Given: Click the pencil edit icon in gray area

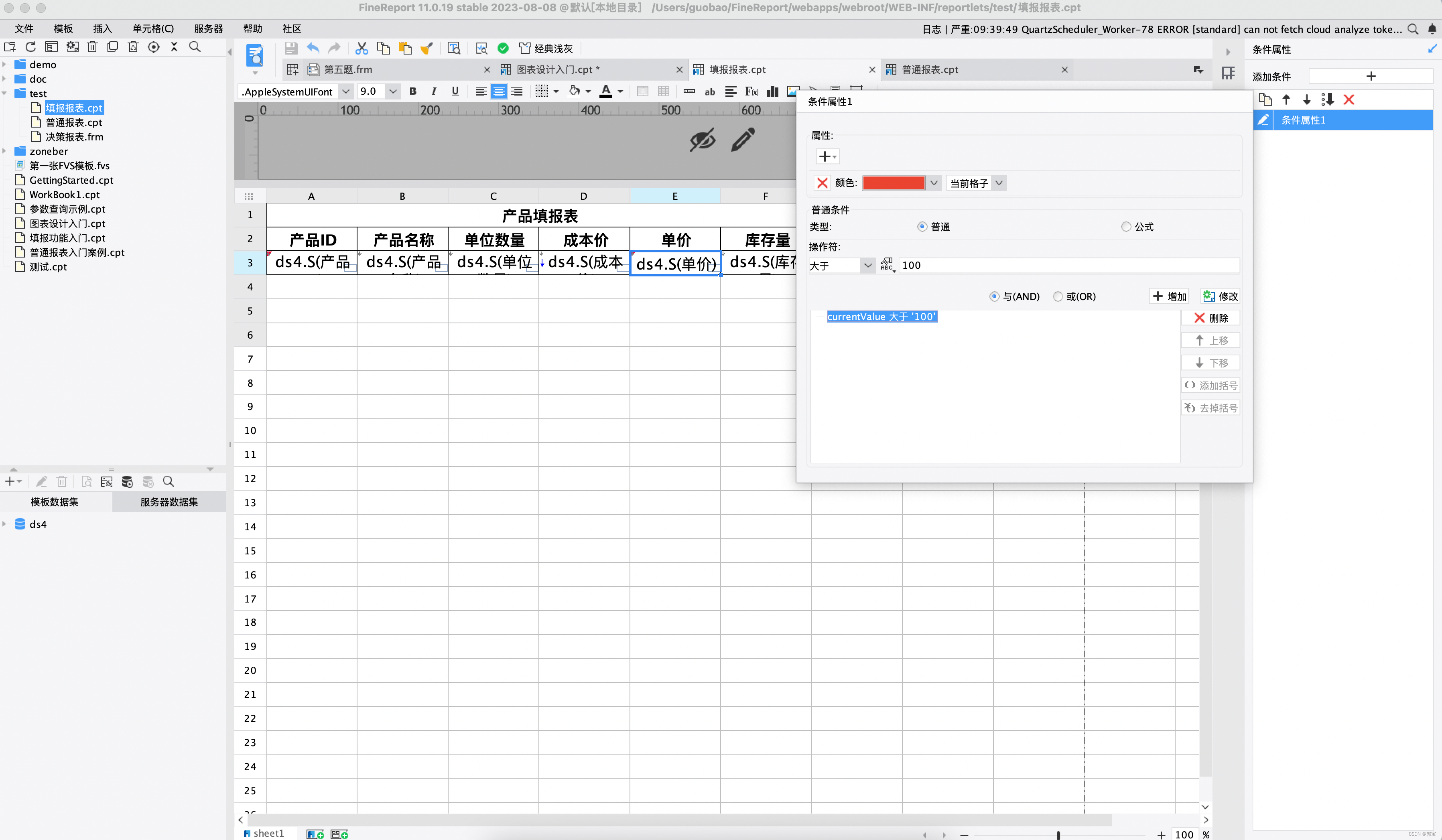Looking at the screenshot, I should click(743, 140).
